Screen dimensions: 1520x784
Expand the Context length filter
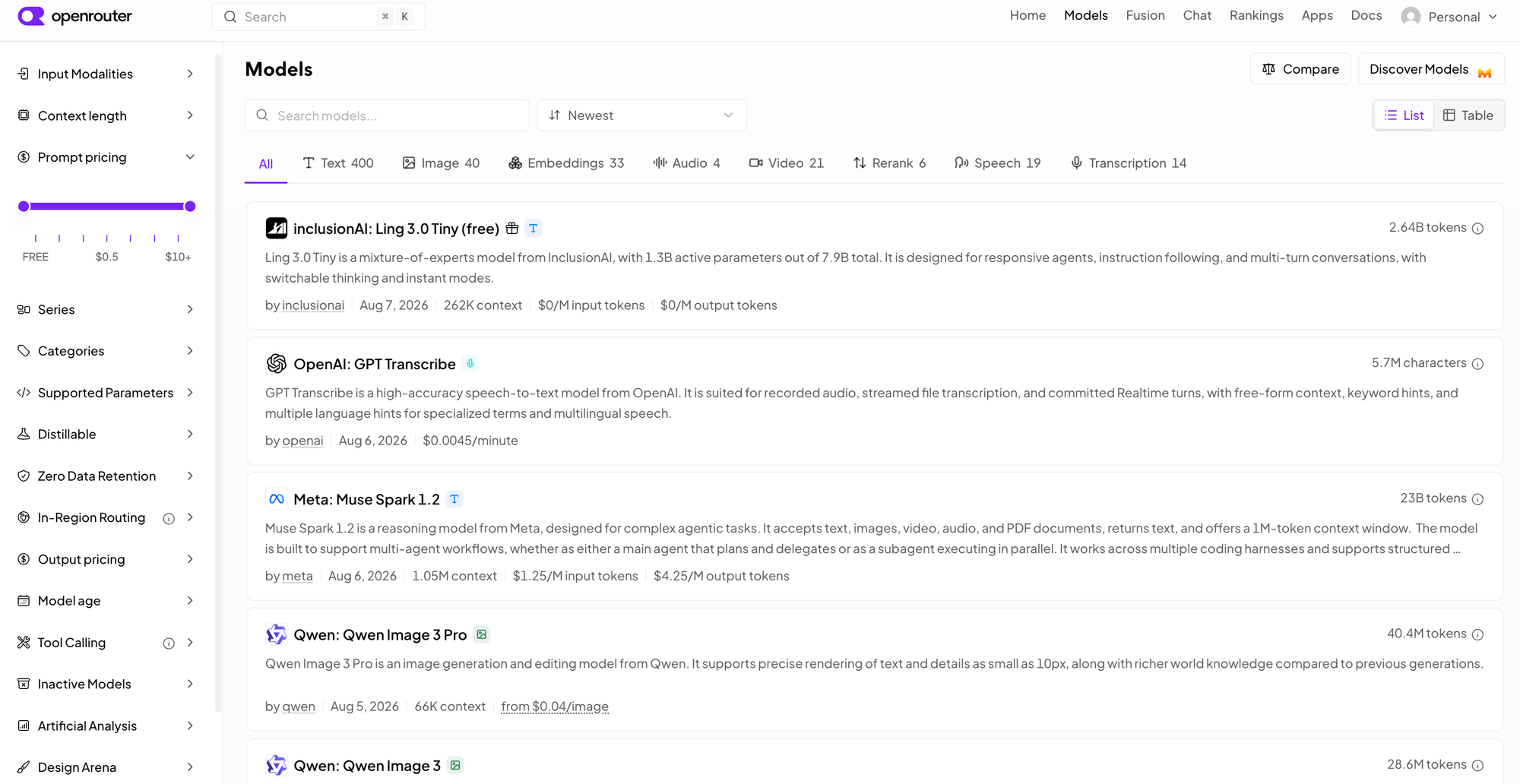tap(106, 115)
